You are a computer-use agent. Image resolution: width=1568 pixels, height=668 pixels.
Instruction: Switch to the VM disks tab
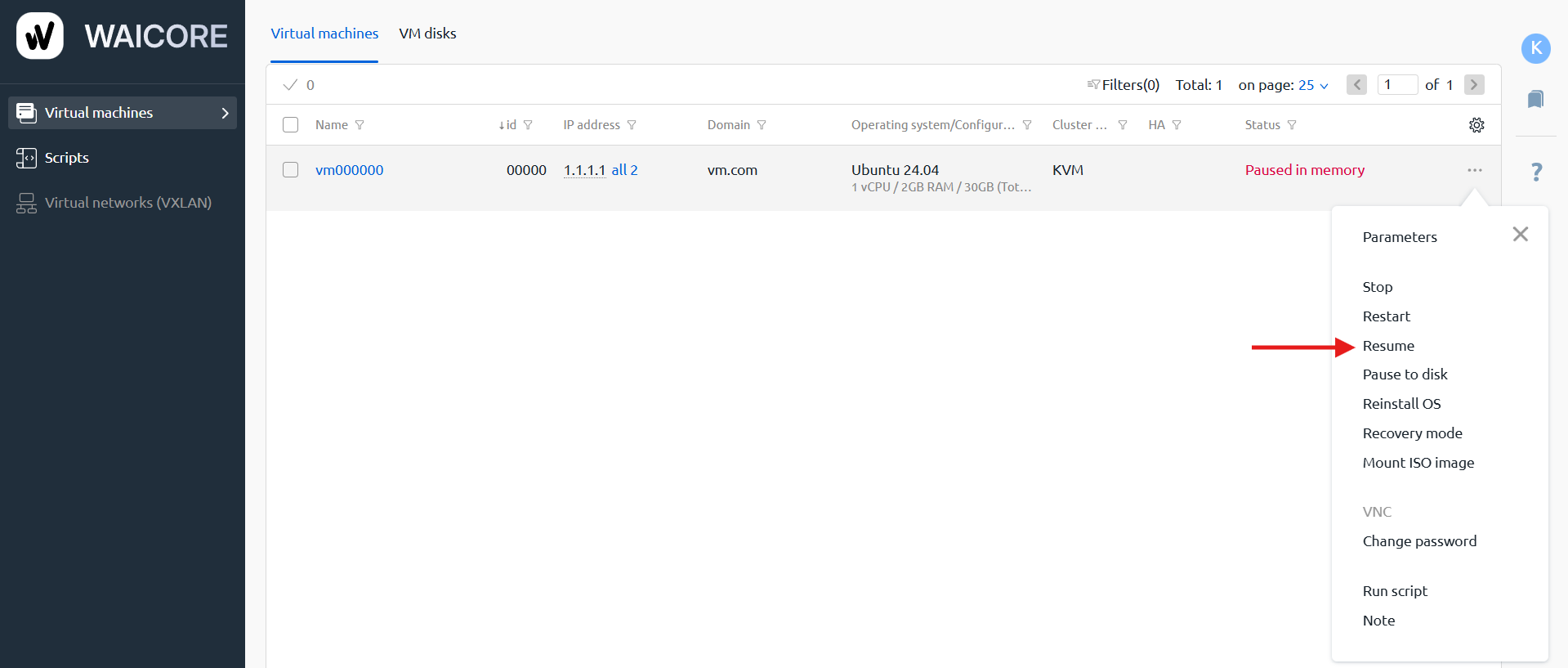427,34
